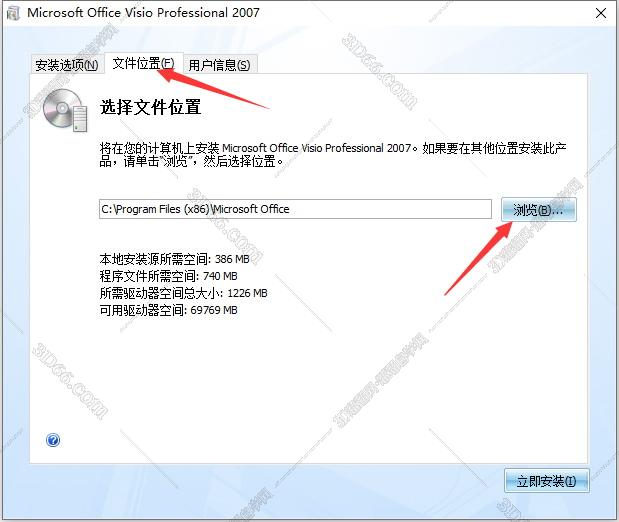Click the 可用驱动器空间: 69769 MB line
Image resolution: width=619 pixels, height=522 pixels.
click(169, 310)
